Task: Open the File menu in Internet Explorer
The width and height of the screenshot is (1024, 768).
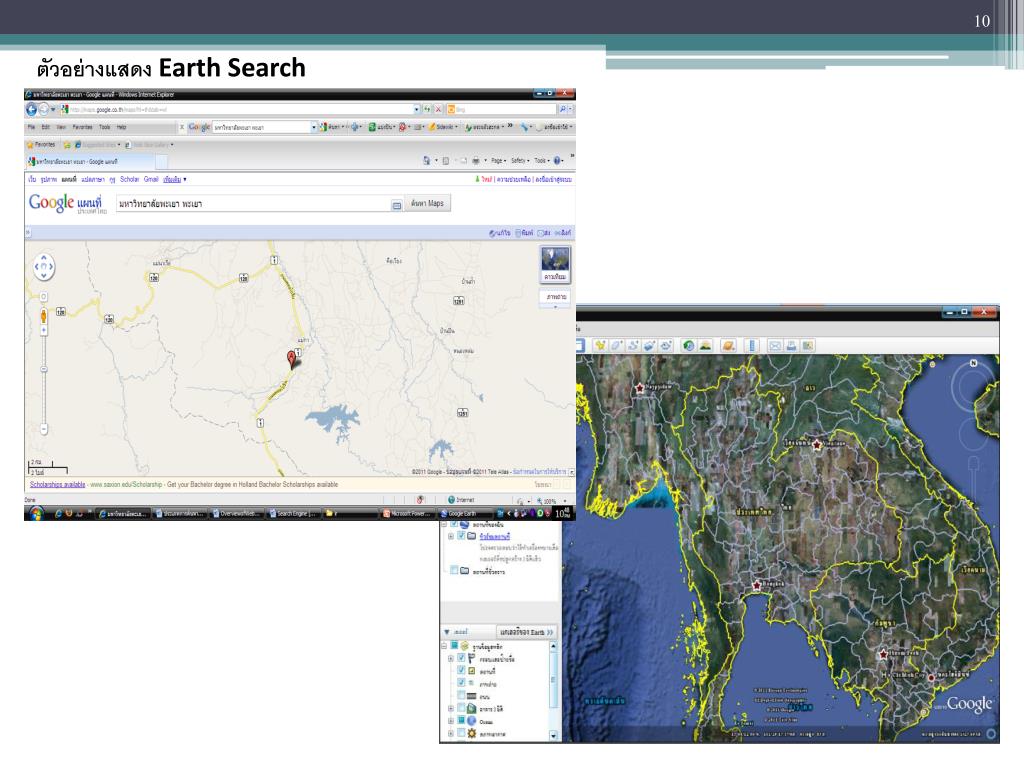Action: coord(31,127)
